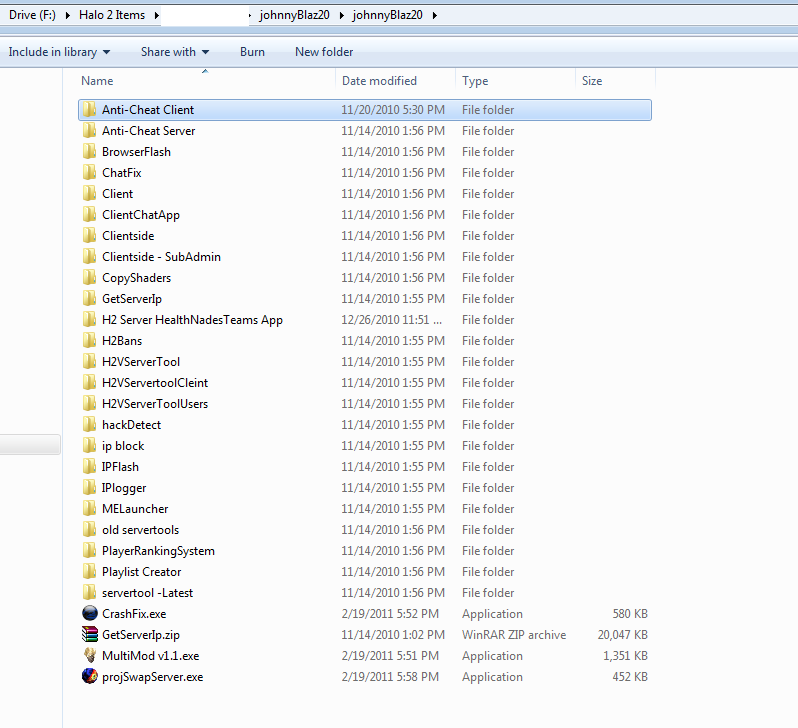Click the GetServerIp.zip WinRAR archive icon
This screenshot has height=728, width=798.
pos(90,635)
